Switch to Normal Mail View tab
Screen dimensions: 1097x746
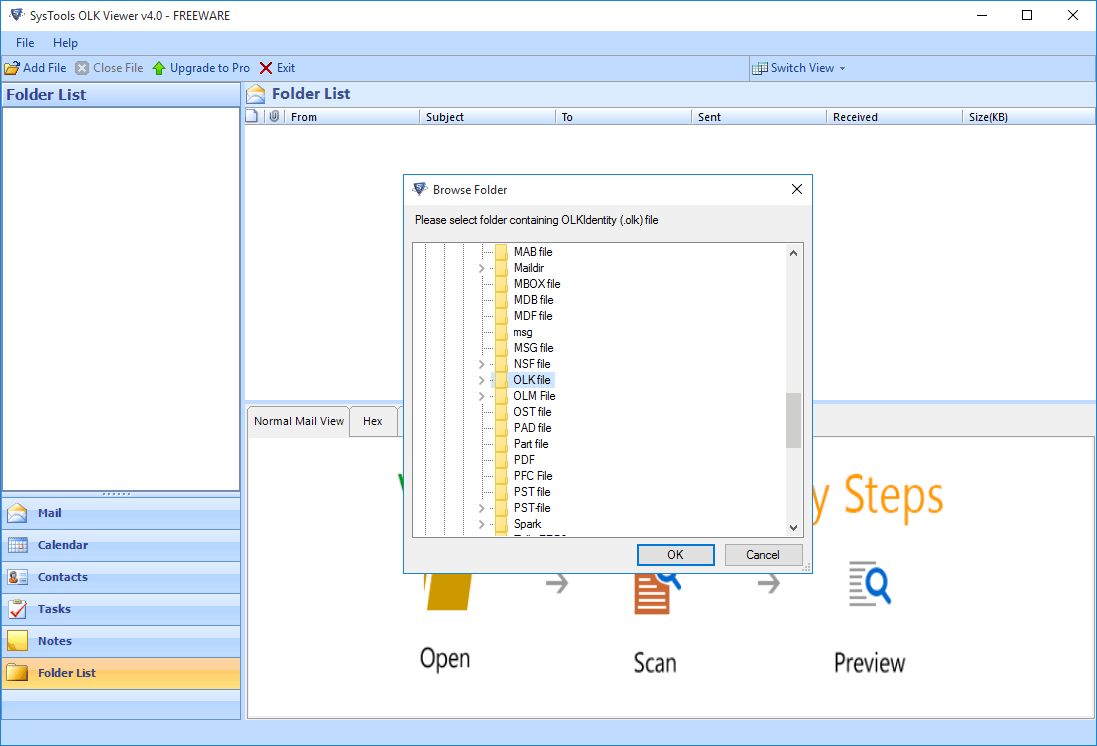pos(299,421)
